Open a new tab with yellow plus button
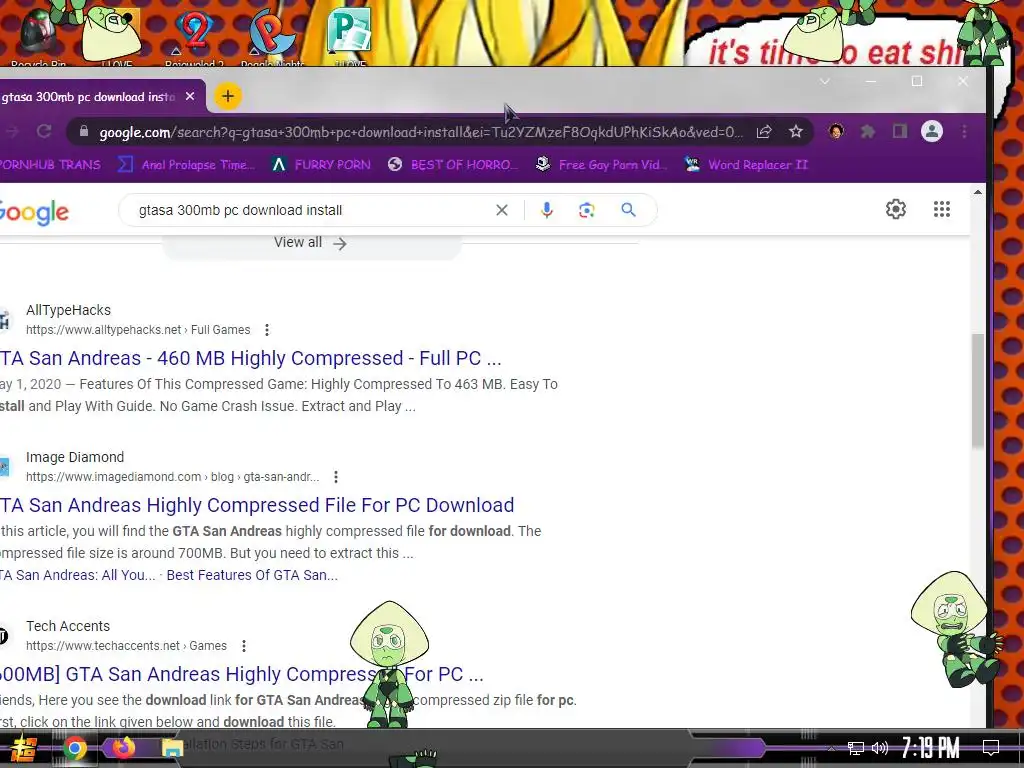 [227, 97]
